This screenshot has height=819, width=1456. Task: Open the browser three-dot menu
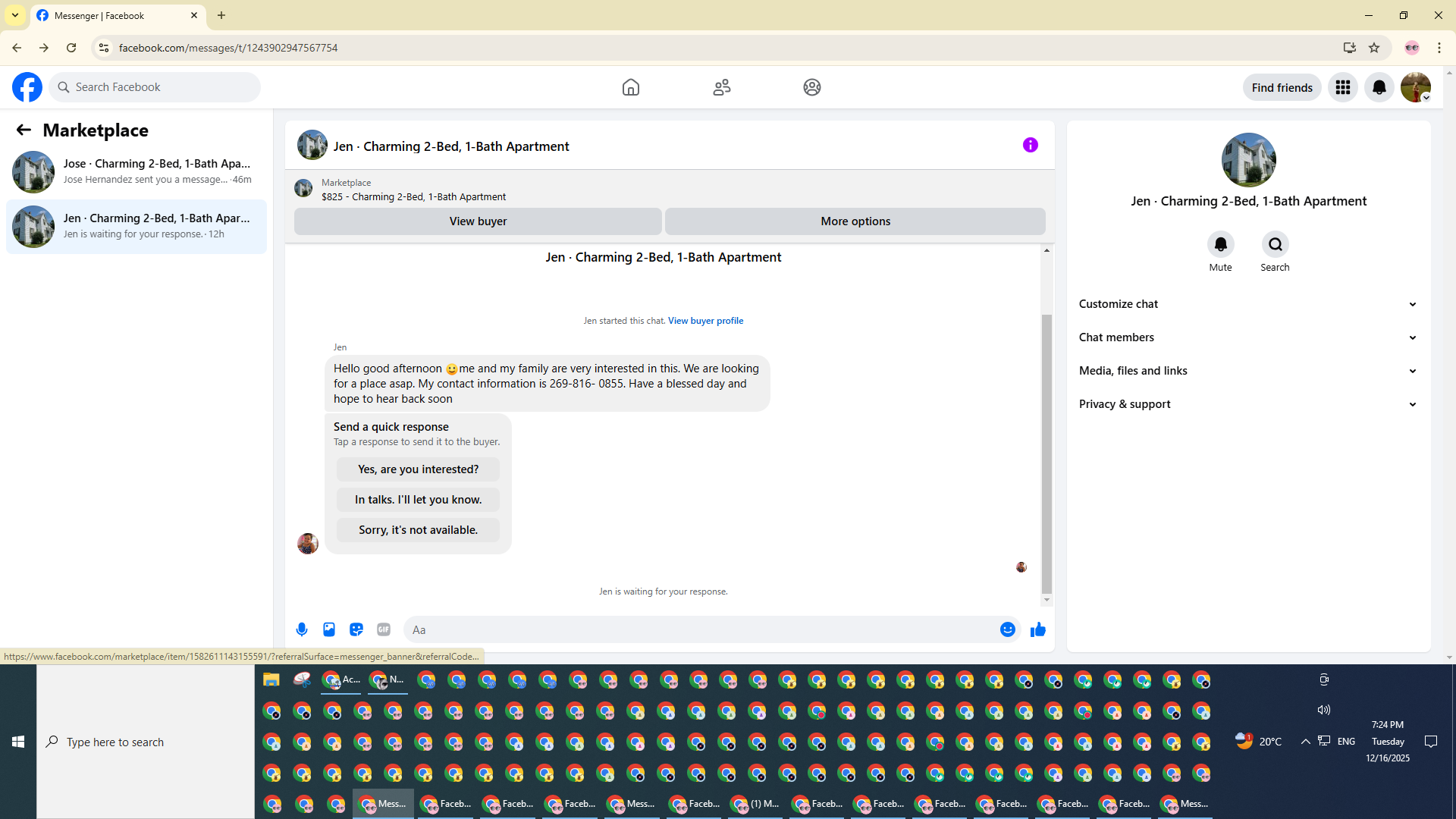click(1439, 48)
